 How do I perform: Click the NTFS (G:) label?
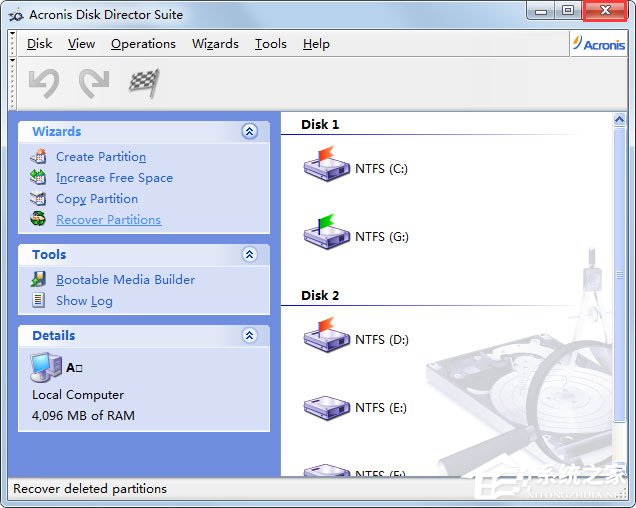pos(382,236)
